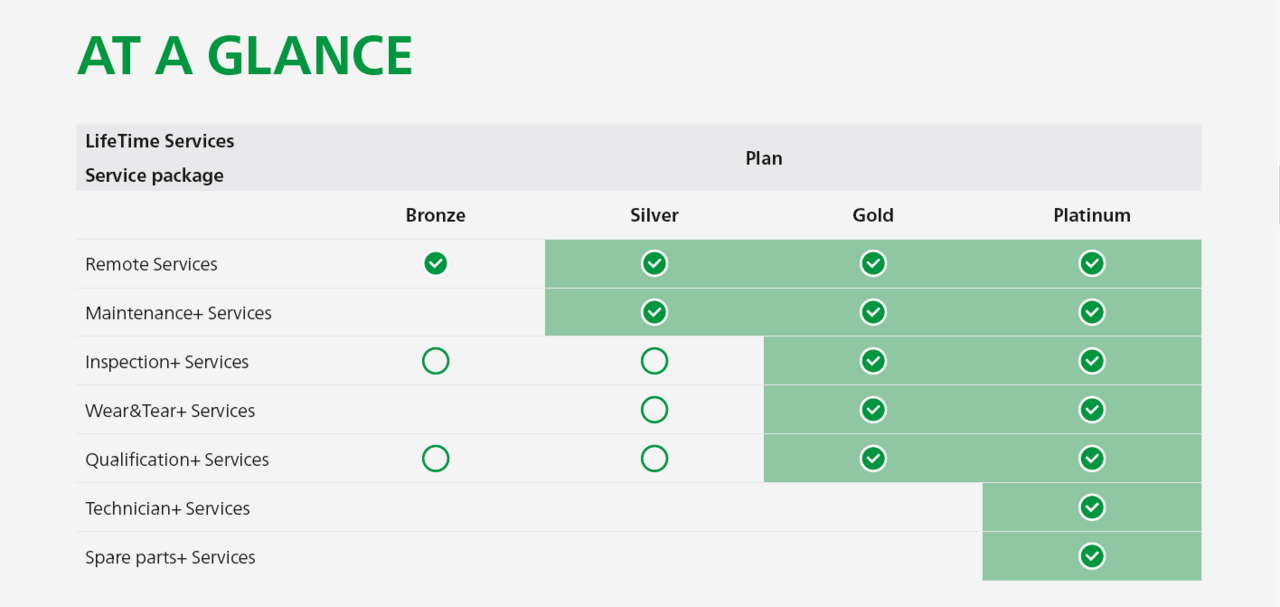Click Gold plan Maintenance+ Services checkmark
Screen dimensions: 1280x607
pos(873,312)
